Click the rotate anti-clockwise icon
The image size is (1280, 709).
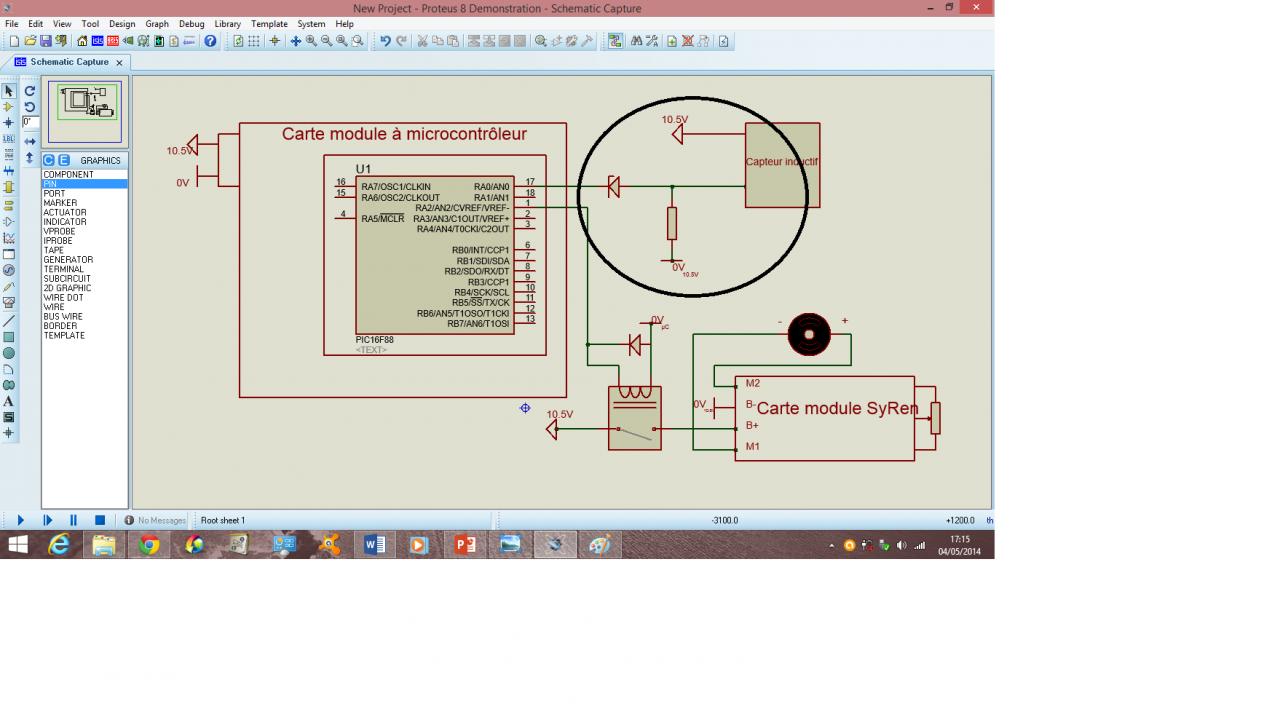point(30,107)
